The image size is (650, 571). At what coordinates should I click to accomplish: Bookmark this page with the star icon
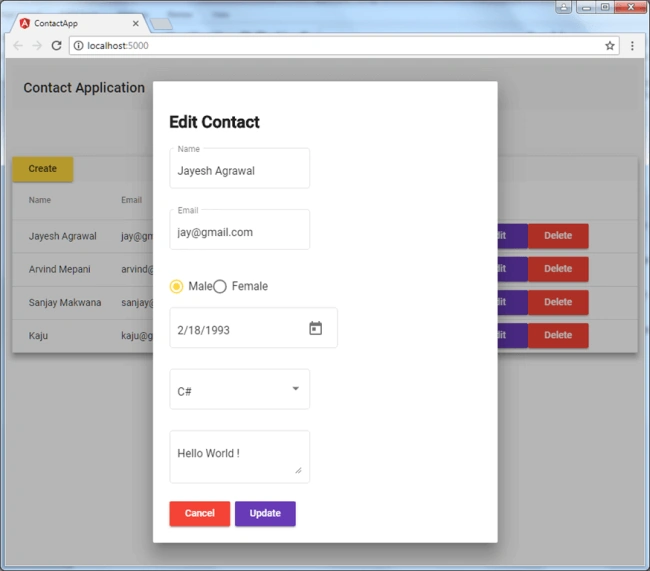click(x=609, y=46)
